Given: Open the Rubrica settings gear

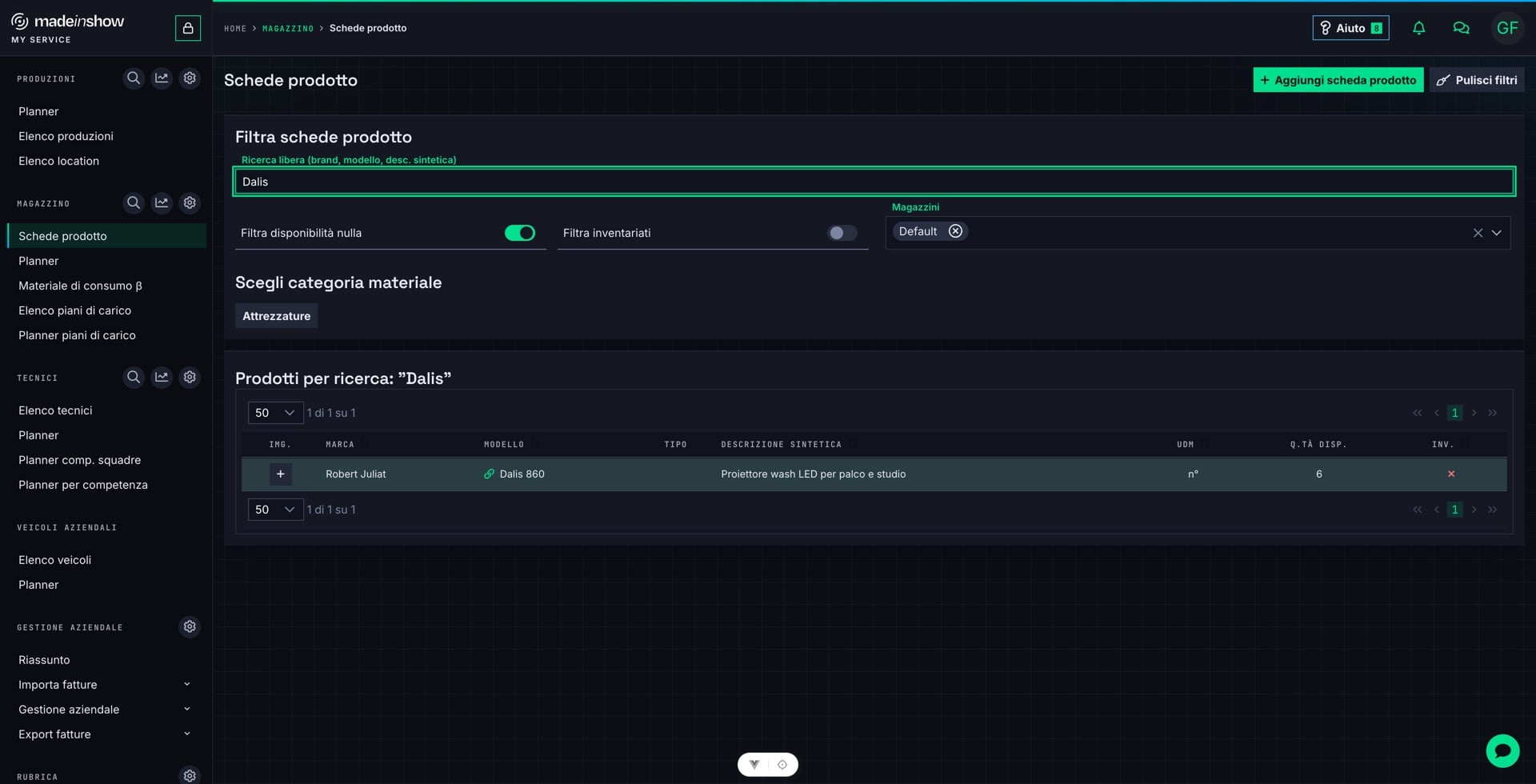Looking at the screenshot, I should point(190,775).
